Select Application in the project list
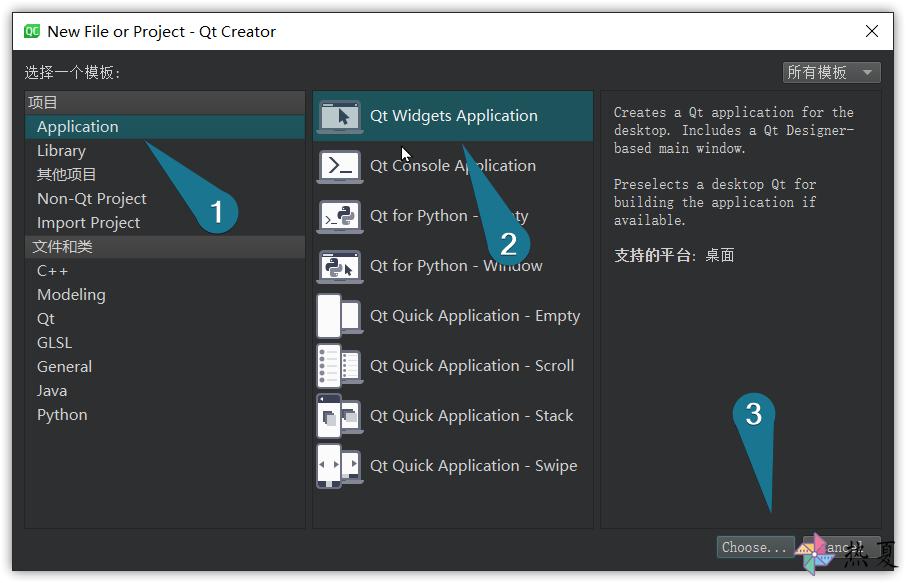906x583 pixels. click(x=165, y=127)
